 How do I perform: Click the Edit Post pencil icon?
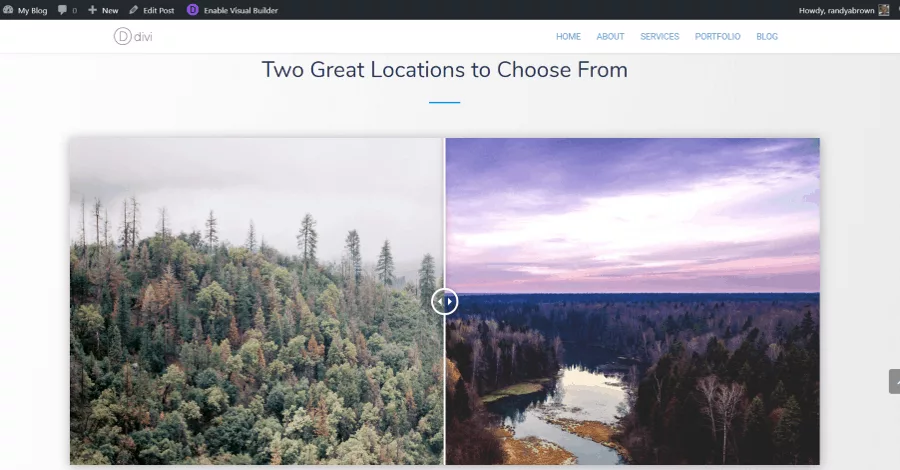134,10
